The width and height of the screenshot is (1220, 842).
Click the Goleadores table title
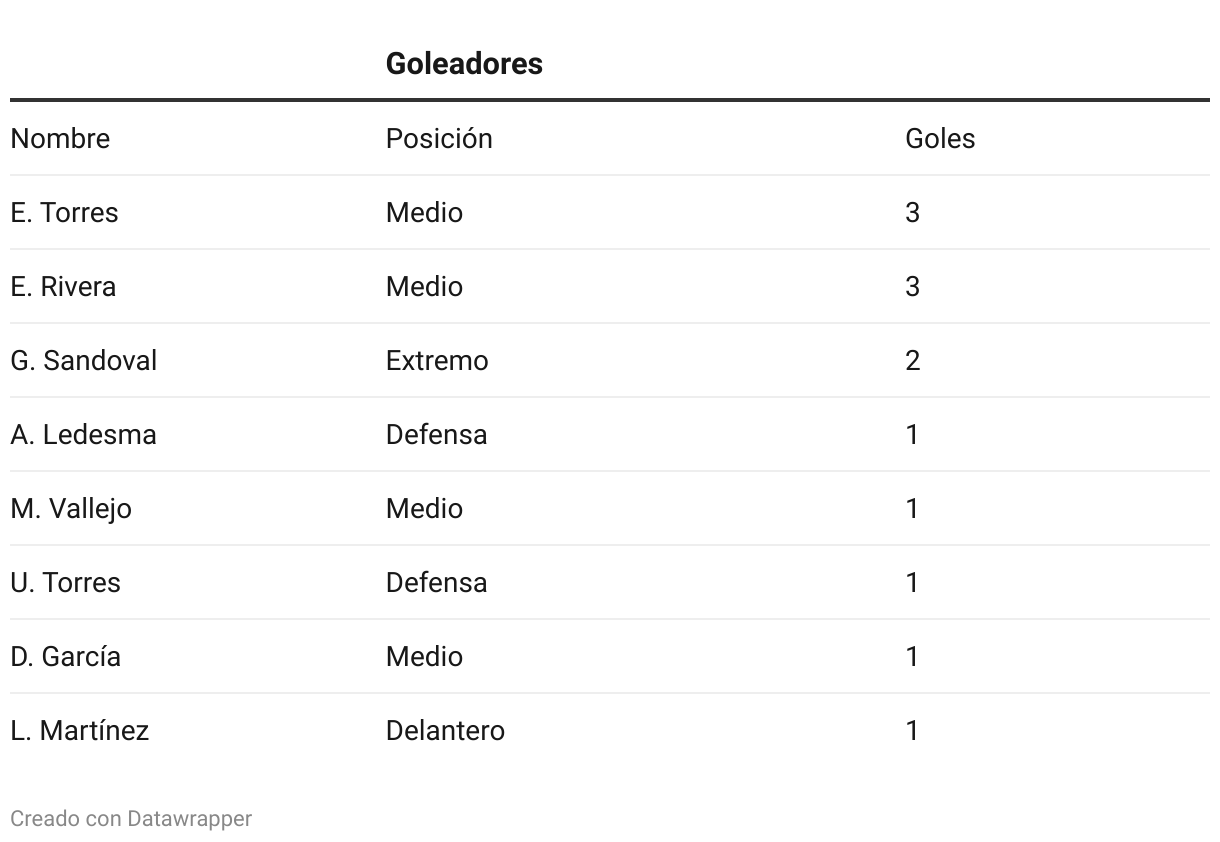click(464, 63)
